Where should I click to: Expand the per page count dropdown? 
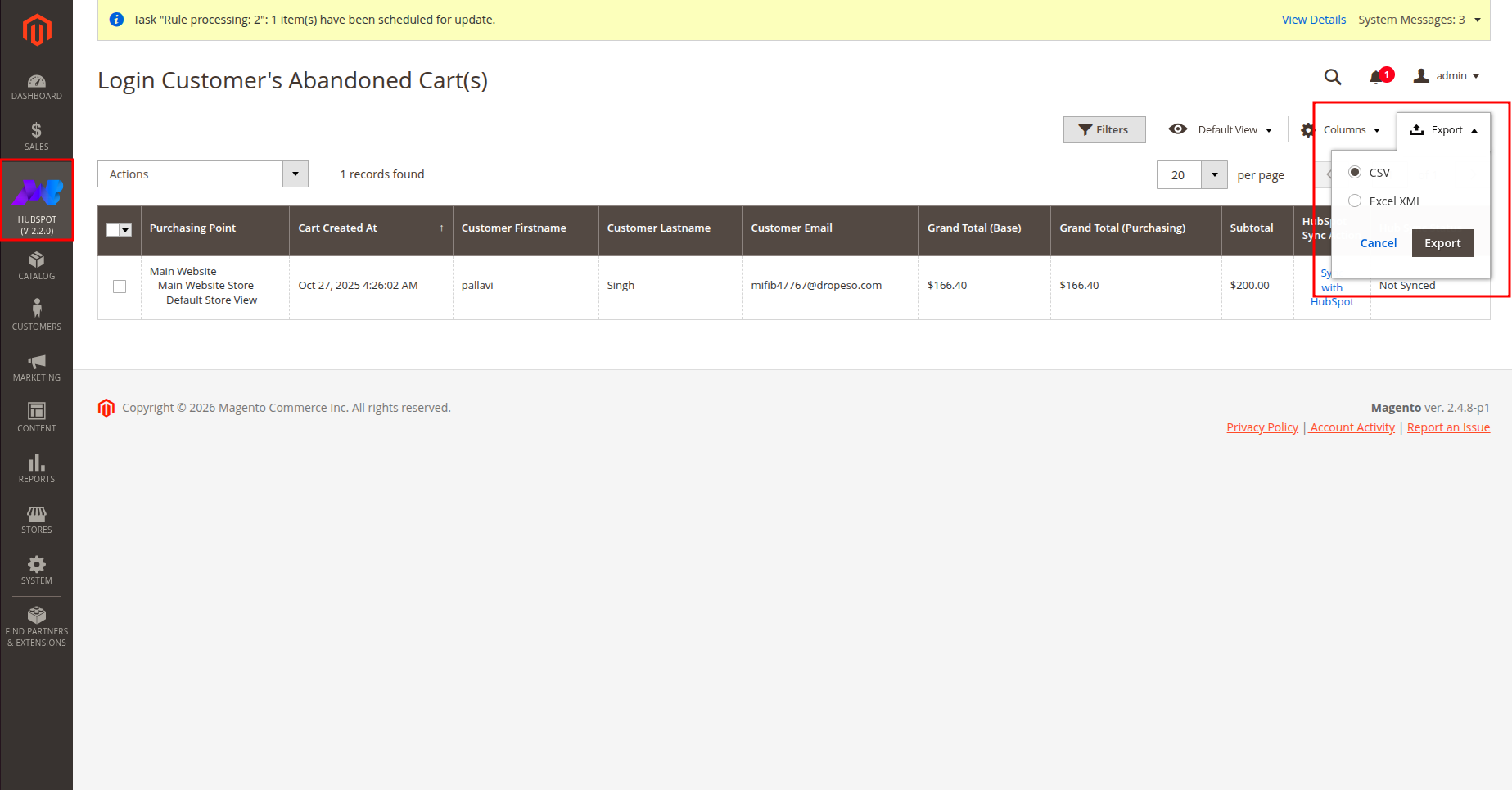1214,175
